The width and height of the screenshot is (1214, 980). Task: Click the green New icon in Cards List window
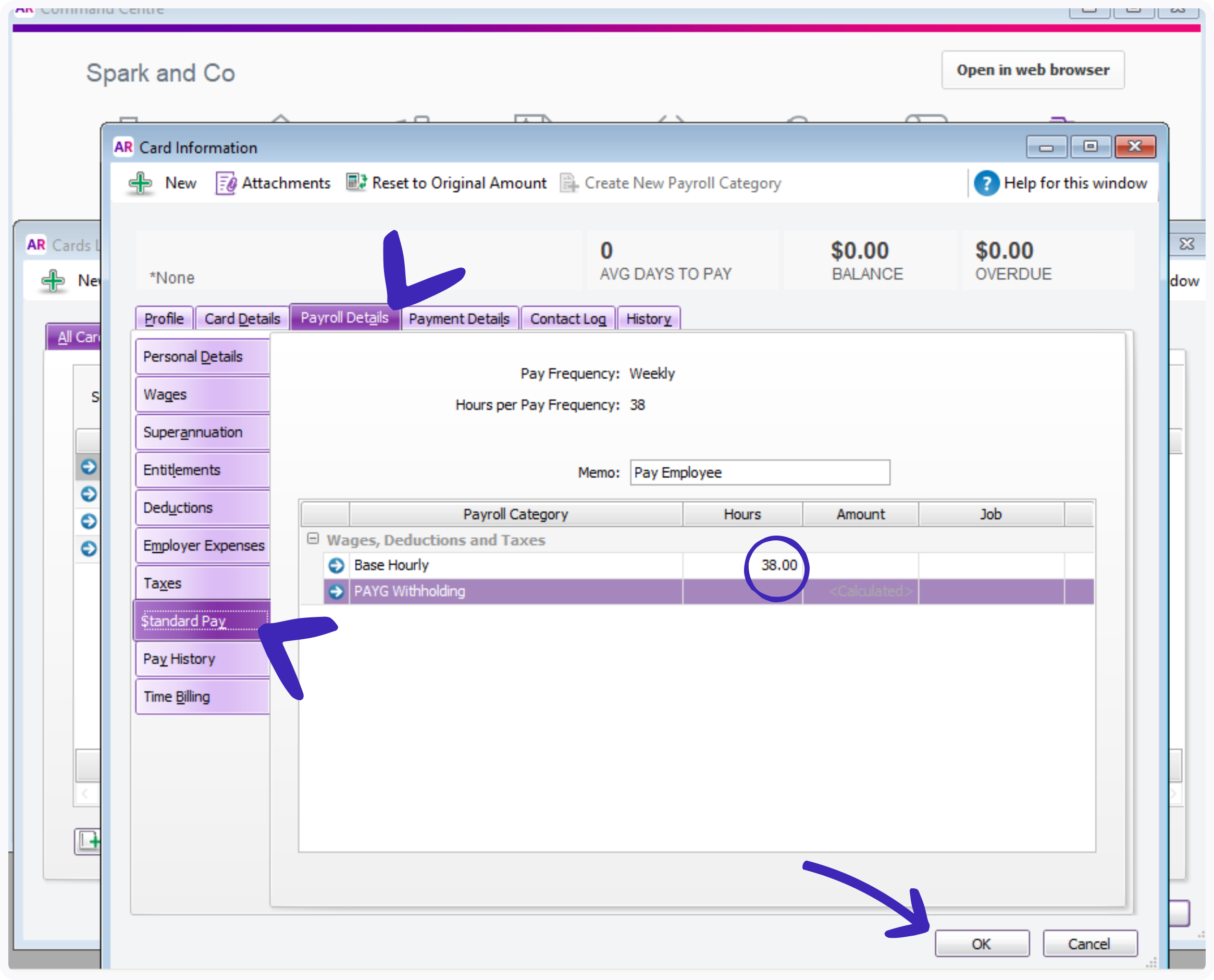point(53,281)
